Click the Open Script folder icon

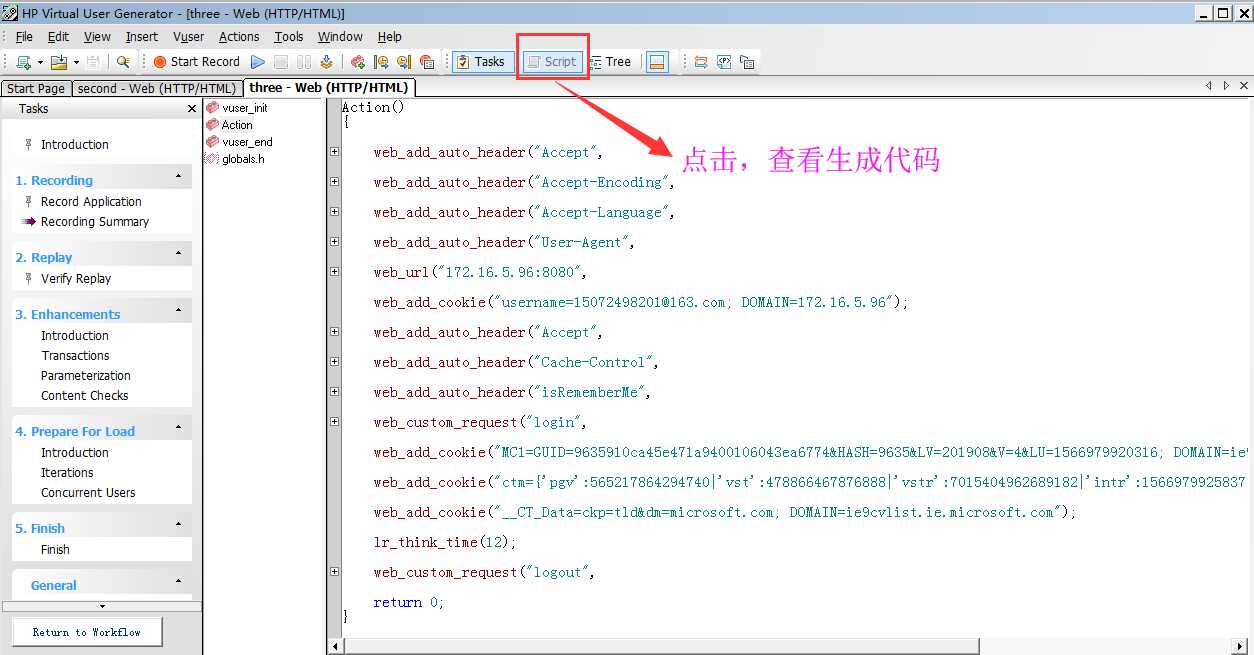[x=59, y=62]
